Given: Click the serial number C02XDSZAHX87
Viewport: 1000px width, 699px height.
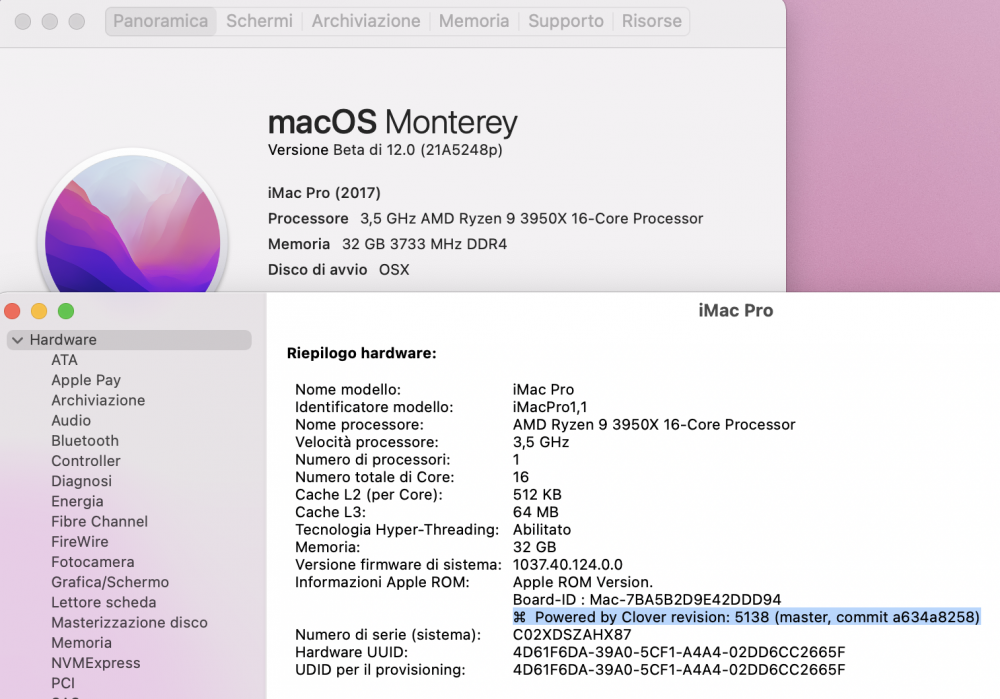Looking at the screenshot, I should (x=572, y=635).
